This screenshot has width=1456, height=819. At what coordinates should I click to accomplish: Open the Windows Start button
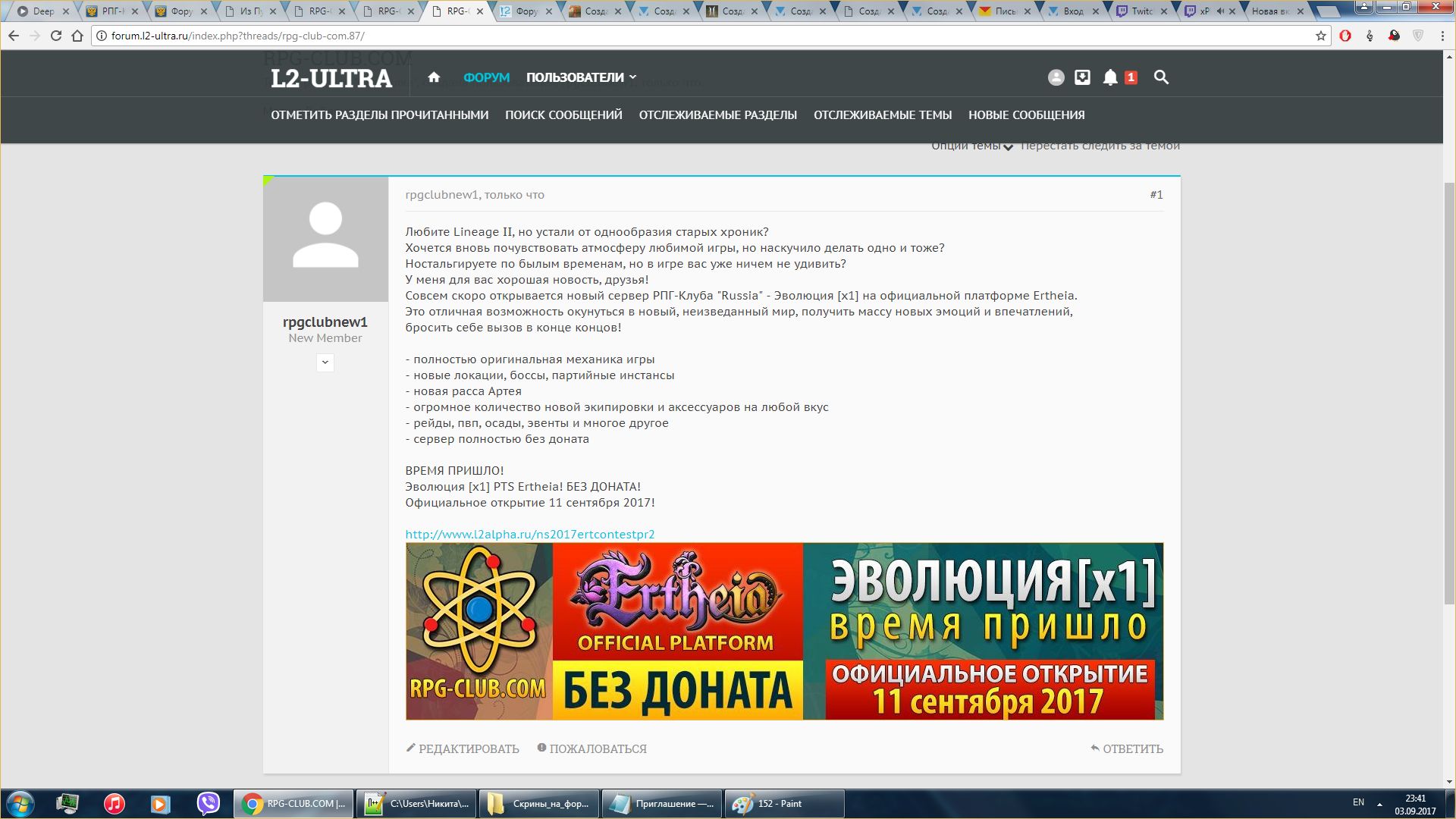tap(20, 804)
